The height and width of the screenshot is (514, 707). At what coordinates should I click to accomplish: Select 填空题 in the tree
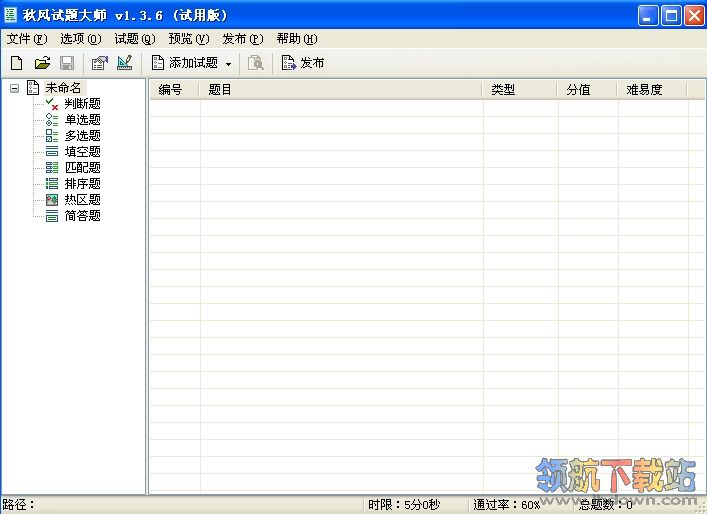click(83, 151)
